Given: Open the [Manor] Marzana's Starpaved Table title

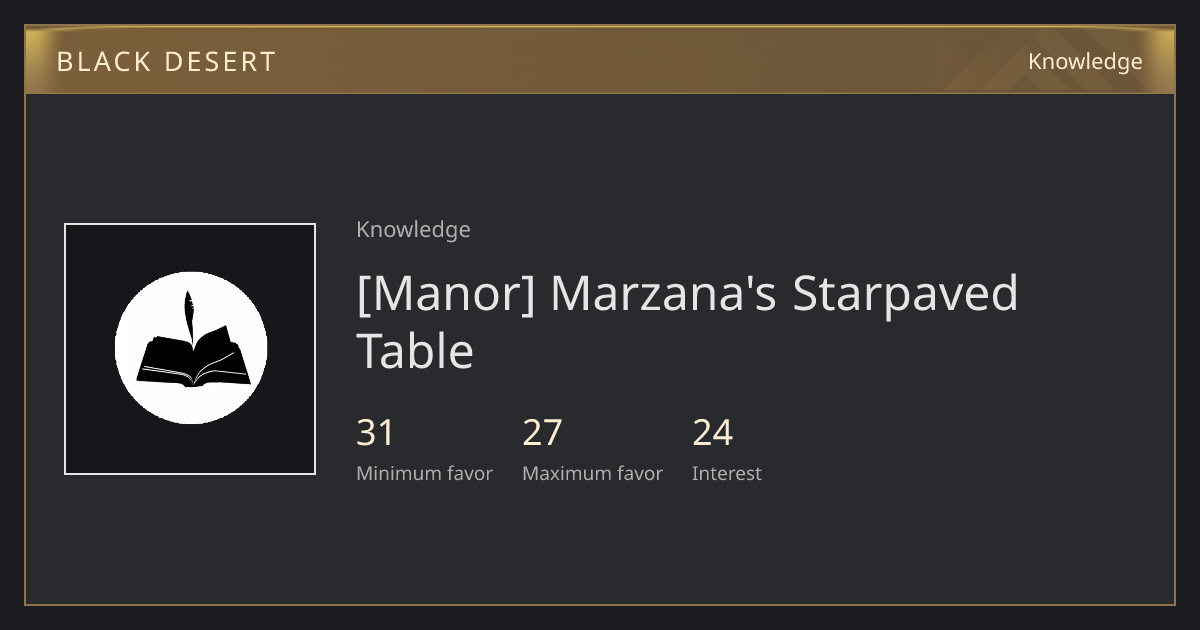Looking at the screenshot, I should point(687,322).
